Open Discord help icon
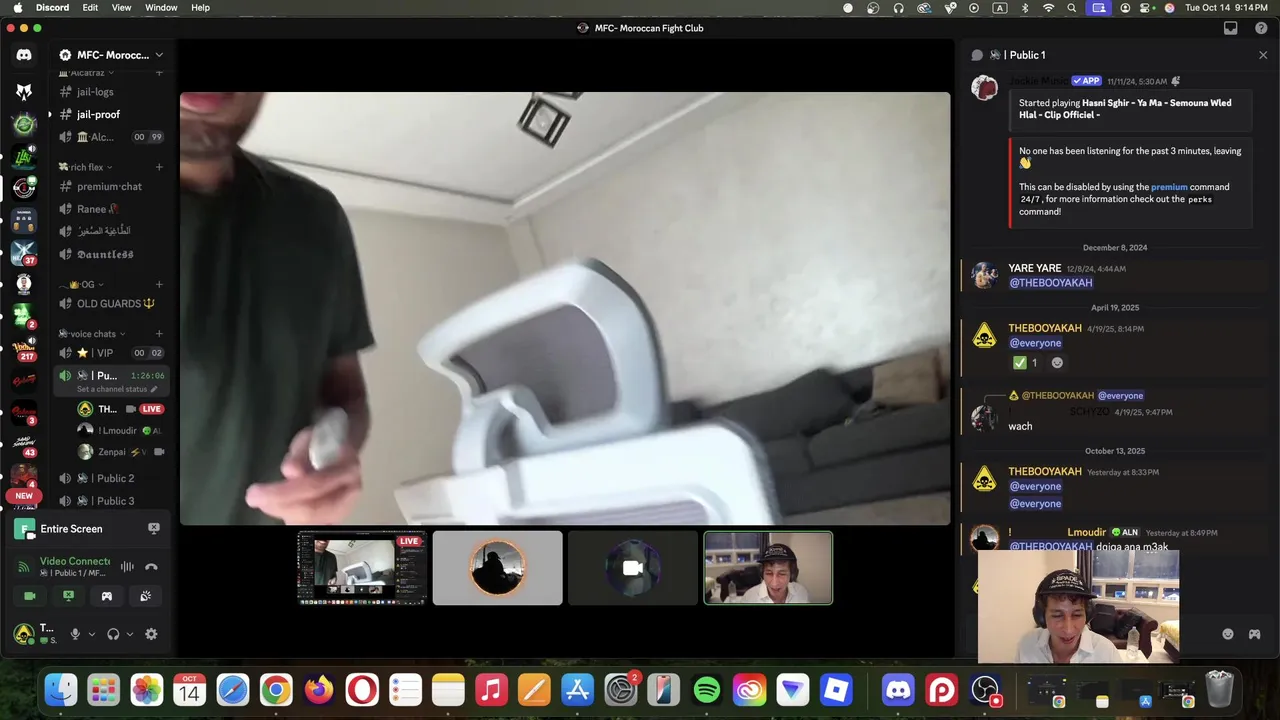Screen dimensions: 1280x720 1261,28
